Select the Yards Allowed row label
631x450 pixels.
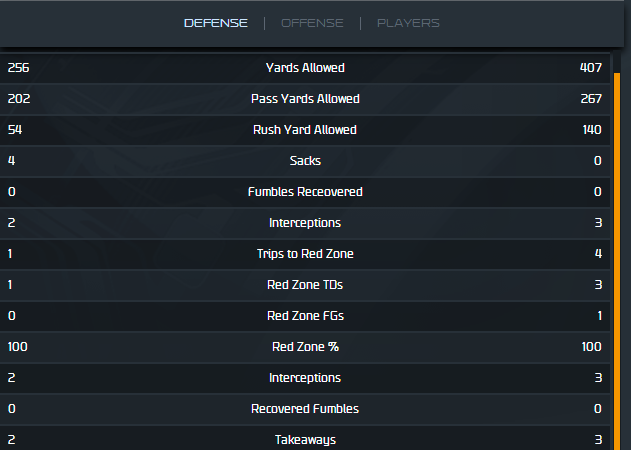305,68
